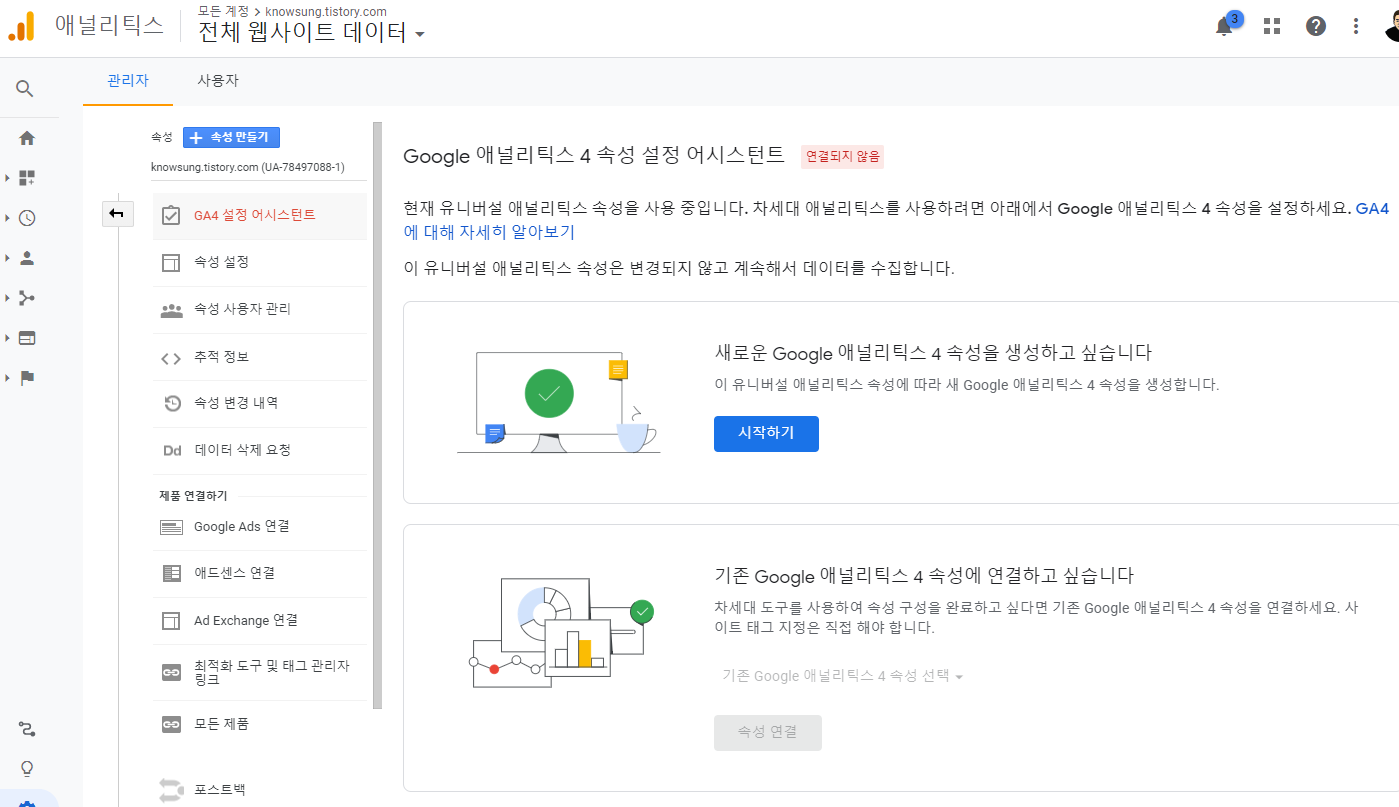1399x807 pixels.
Task: Click the back arrow column button
Action: click(117, 213)
